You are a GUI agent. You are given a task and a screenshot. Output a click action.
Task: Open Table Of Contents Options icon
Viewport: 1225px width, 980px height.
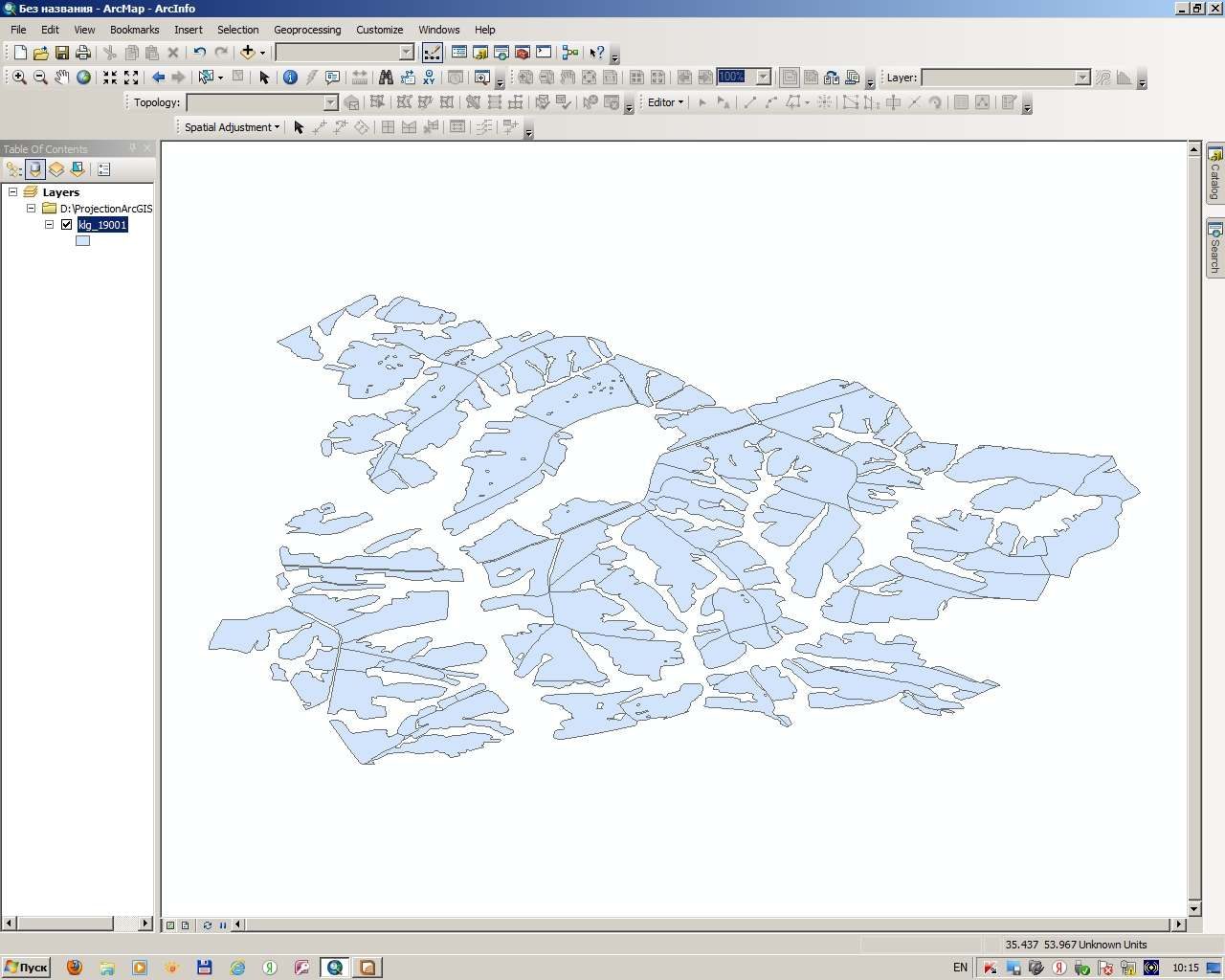(104, 169)
